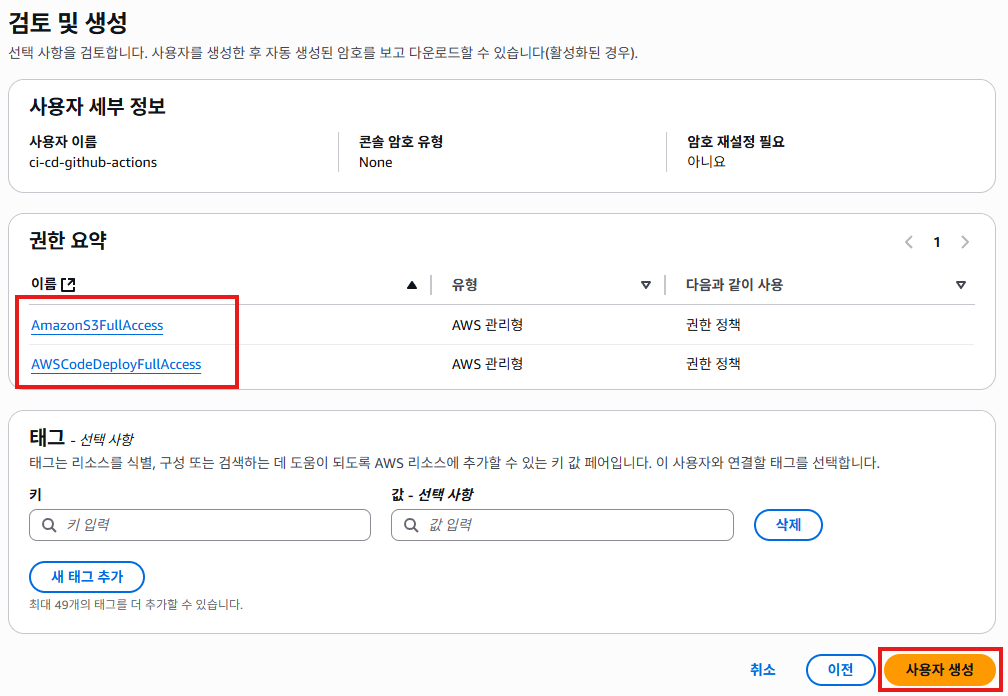
Task: Click the search icon in key field
Action: [49, 525]
